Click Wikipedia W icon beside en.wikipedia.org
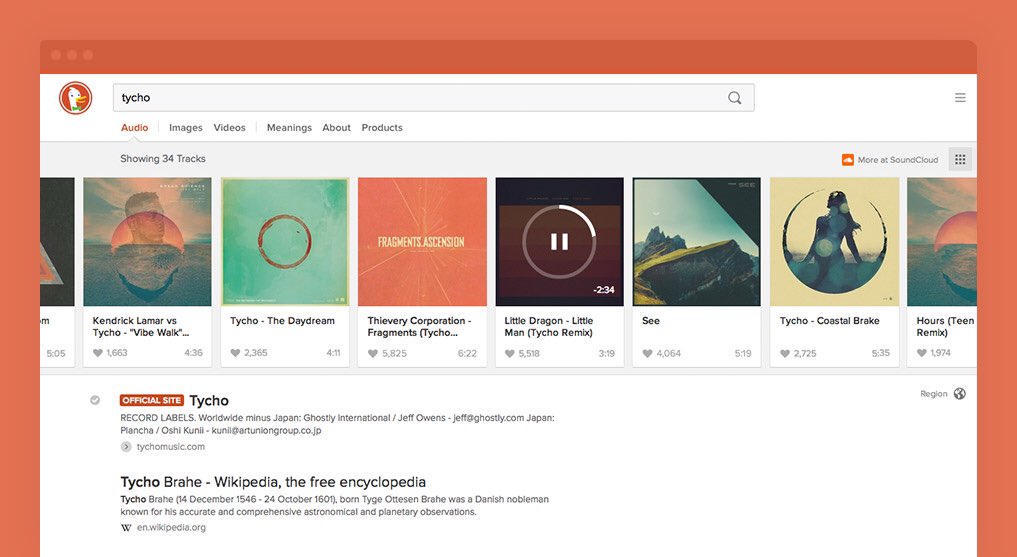The image size is (1017, 557). pos(126,528)
